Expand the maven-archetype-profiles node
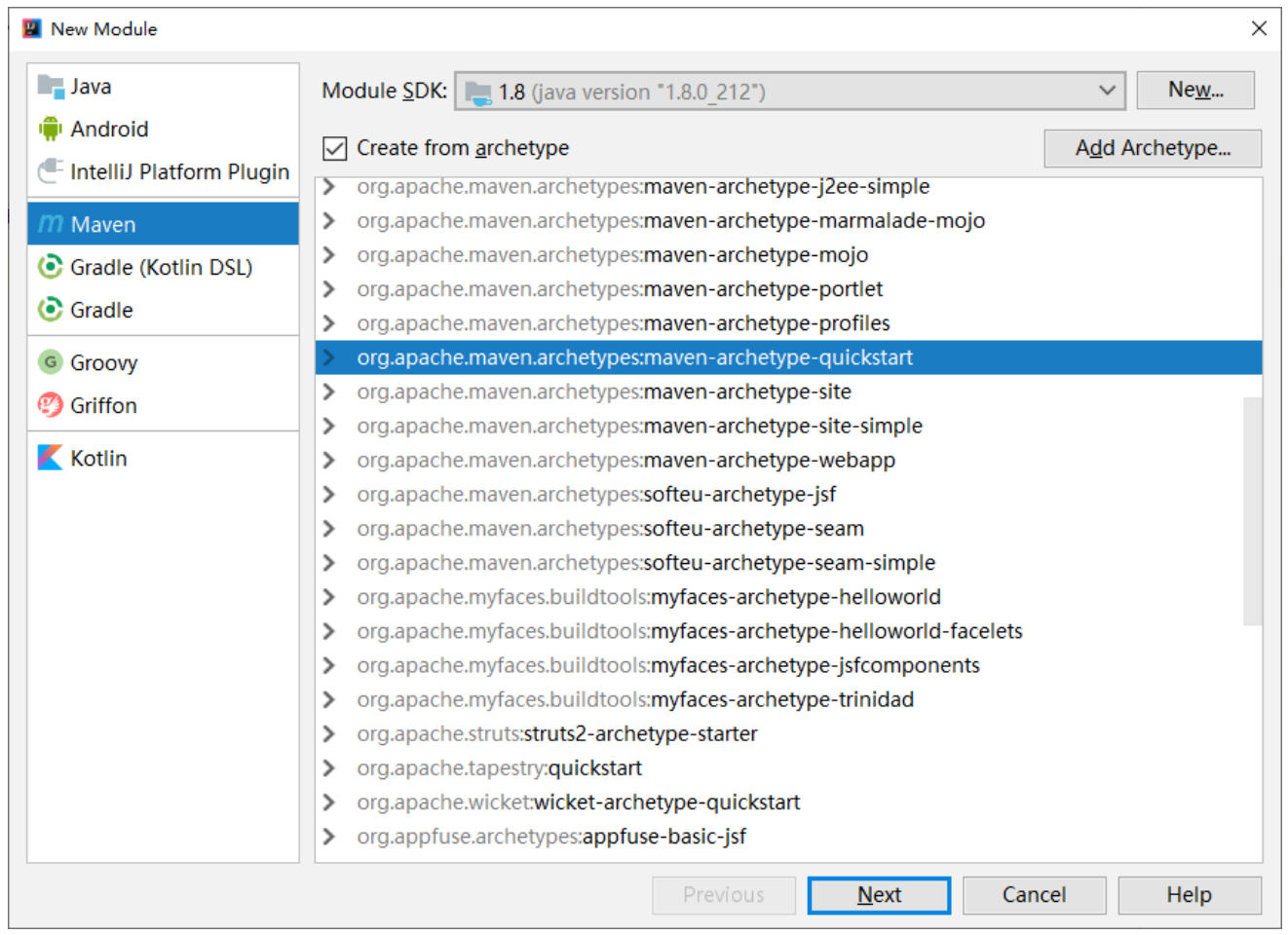This screenshot has width=1288, height=935. coord(329,322)
